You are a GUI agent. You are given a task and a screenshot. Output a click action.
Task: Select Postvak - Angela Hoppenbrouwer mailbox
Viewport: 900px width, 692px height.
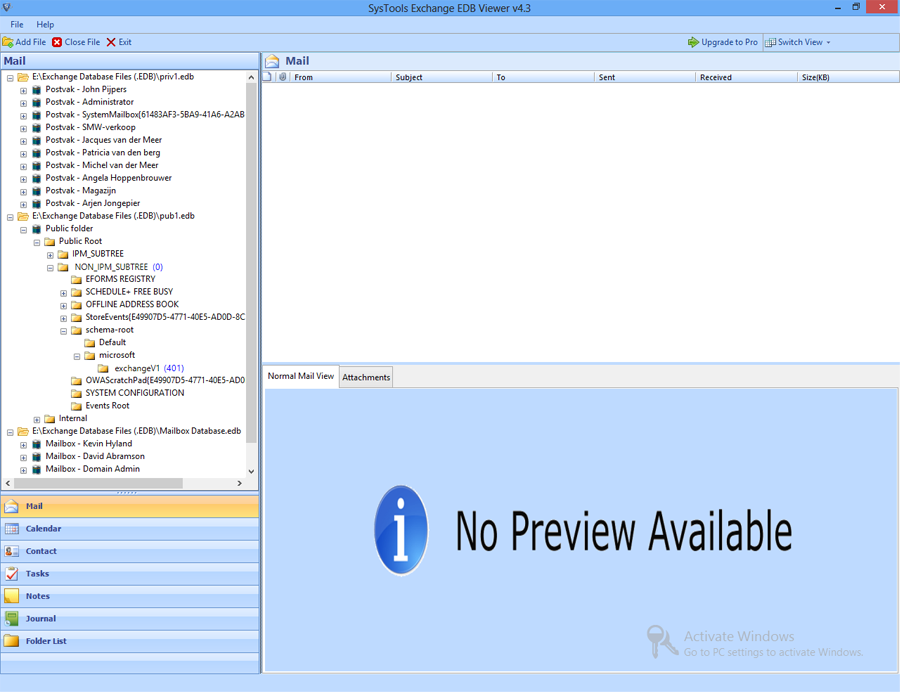[x=108, y=178]
